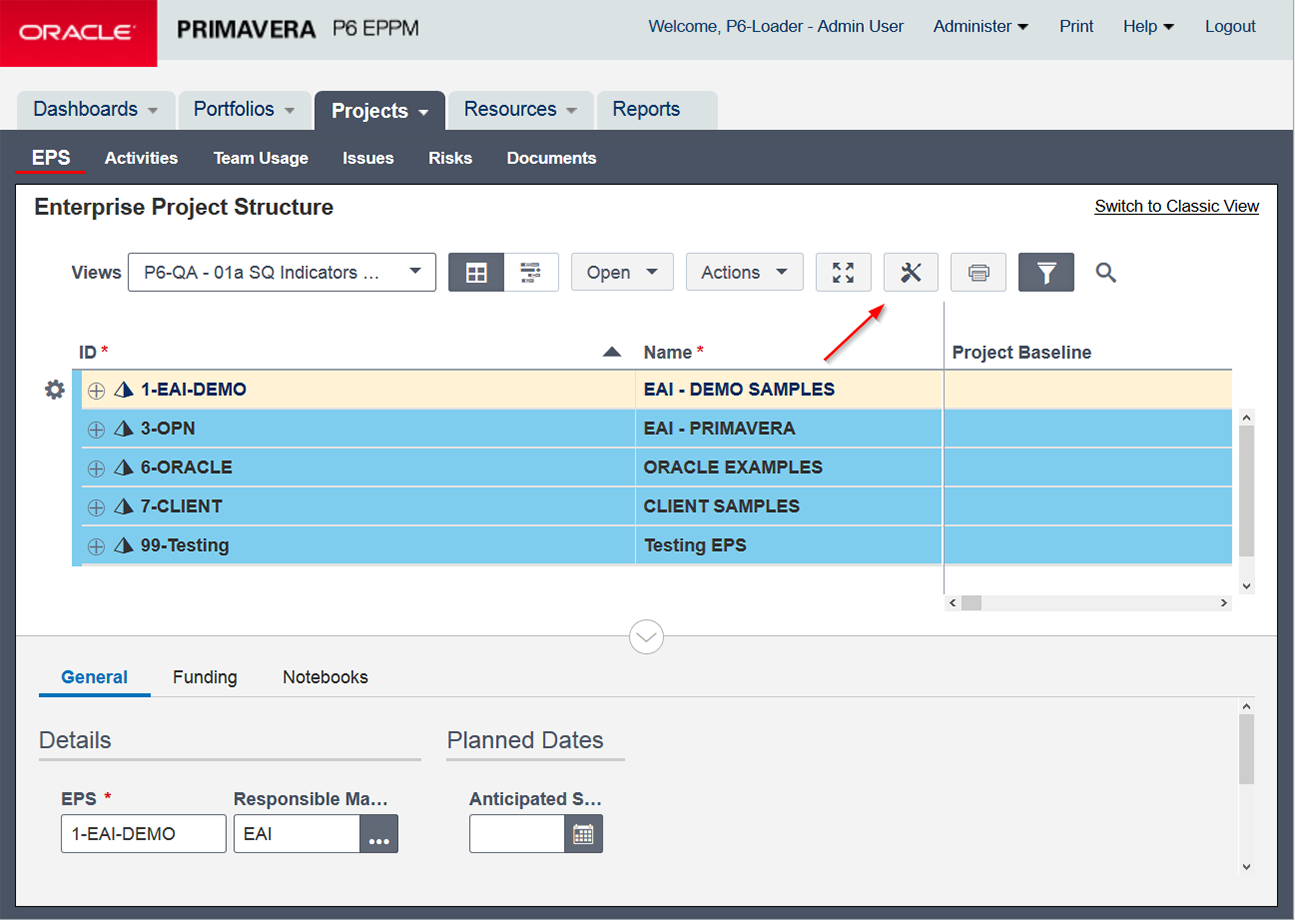Click the table scrollbar down arrow
The height and width of the screenshot is (920, 1295).
[x=1246, y=586]
